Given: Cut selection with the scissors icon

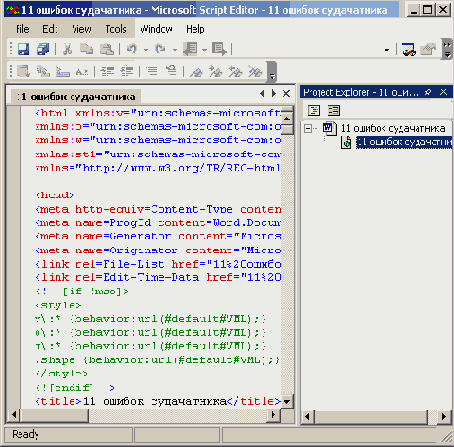Looking at the screenshot, I should click(67, 49).
